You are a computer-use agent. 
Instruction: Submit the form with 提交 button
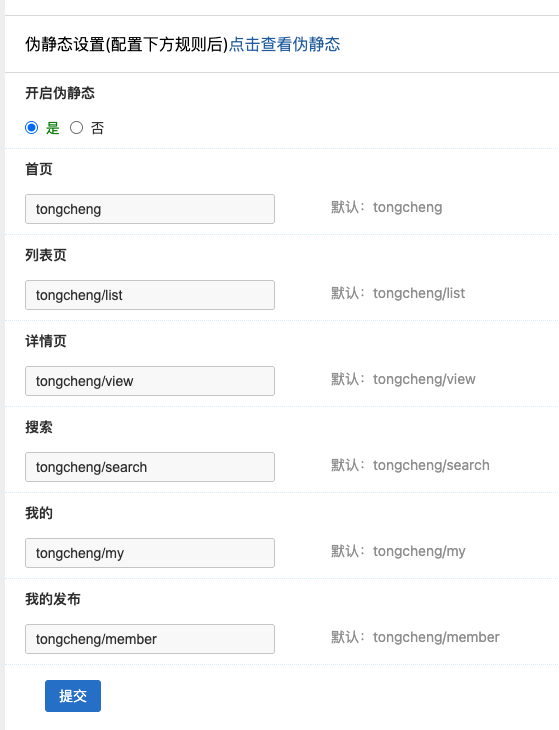click(x=73, y=696)
